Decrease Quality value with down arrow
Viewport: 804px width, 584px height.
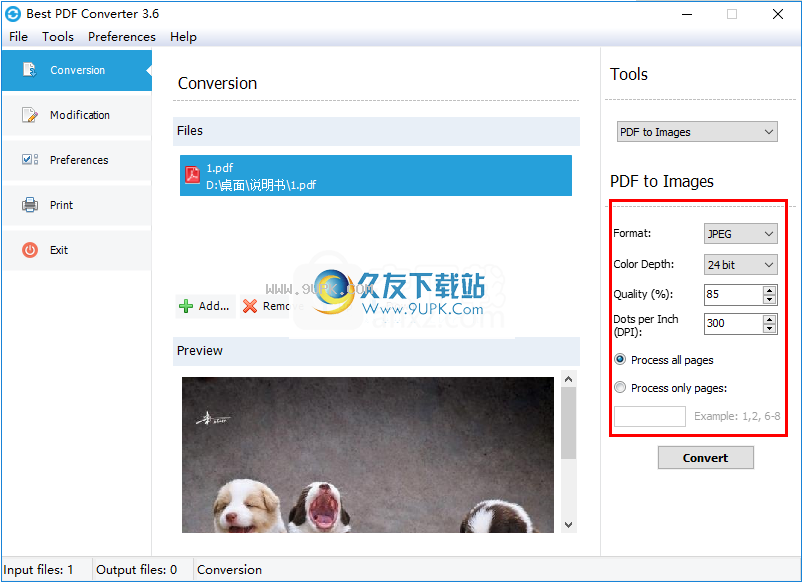[769, 299]
